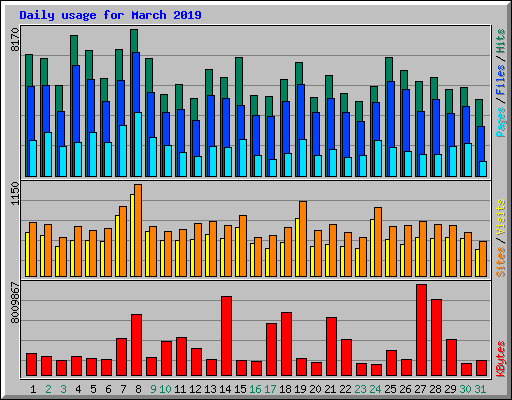Click day label 29 on the x-axis
512x400 pixels.
click(450, 389)
